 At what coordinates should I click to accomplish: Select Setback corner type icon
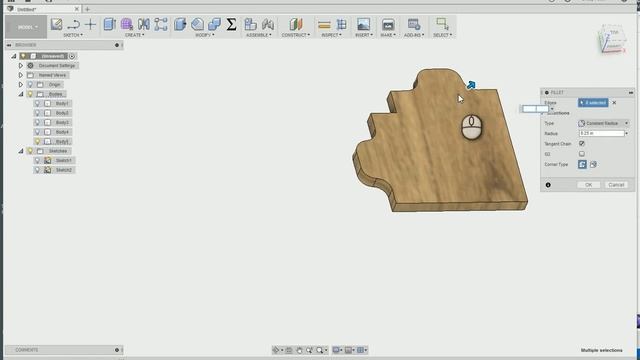click(x=593, y=164)
